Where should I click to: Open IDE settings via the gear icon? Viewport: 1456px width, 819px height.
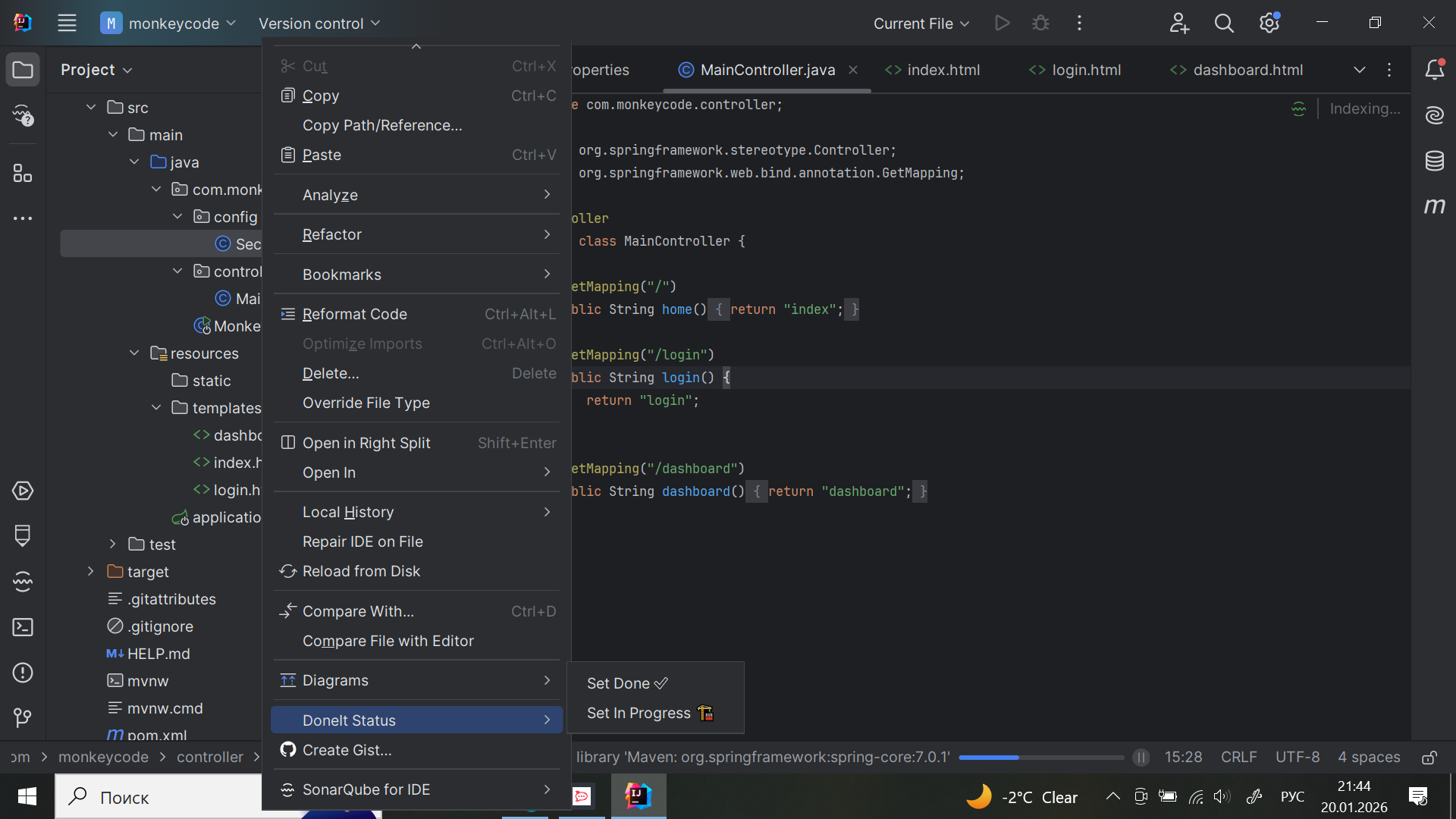1269,23
